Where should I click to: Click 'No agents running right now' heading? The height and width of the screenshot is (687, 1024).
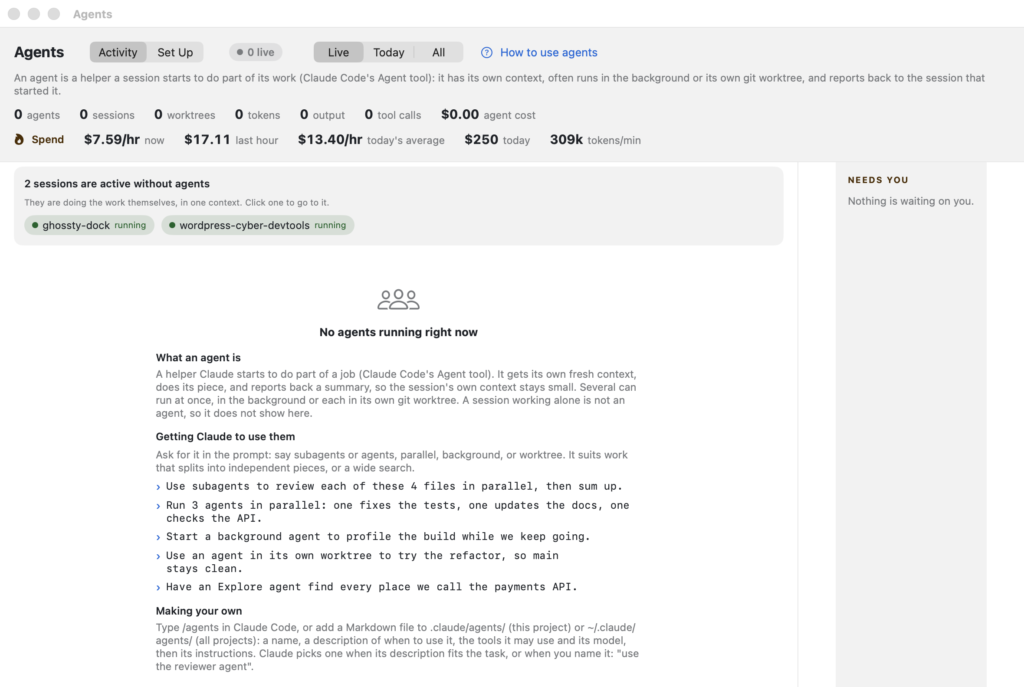pos(398,332)
